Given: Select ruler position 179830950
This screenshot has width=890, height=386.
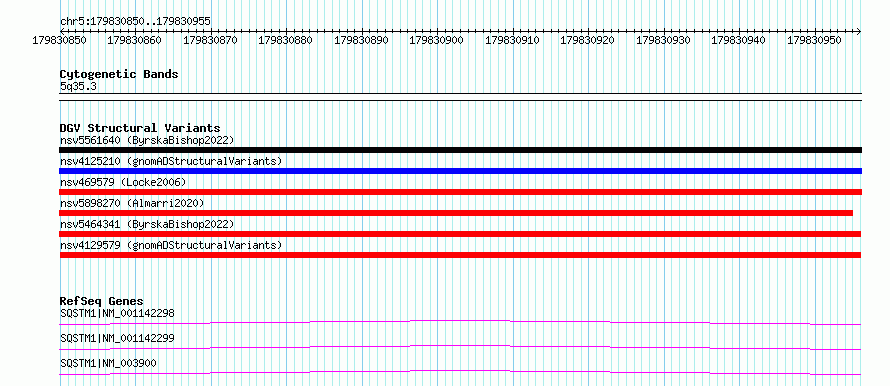Looking at the screenshot, I should (814, 40).
